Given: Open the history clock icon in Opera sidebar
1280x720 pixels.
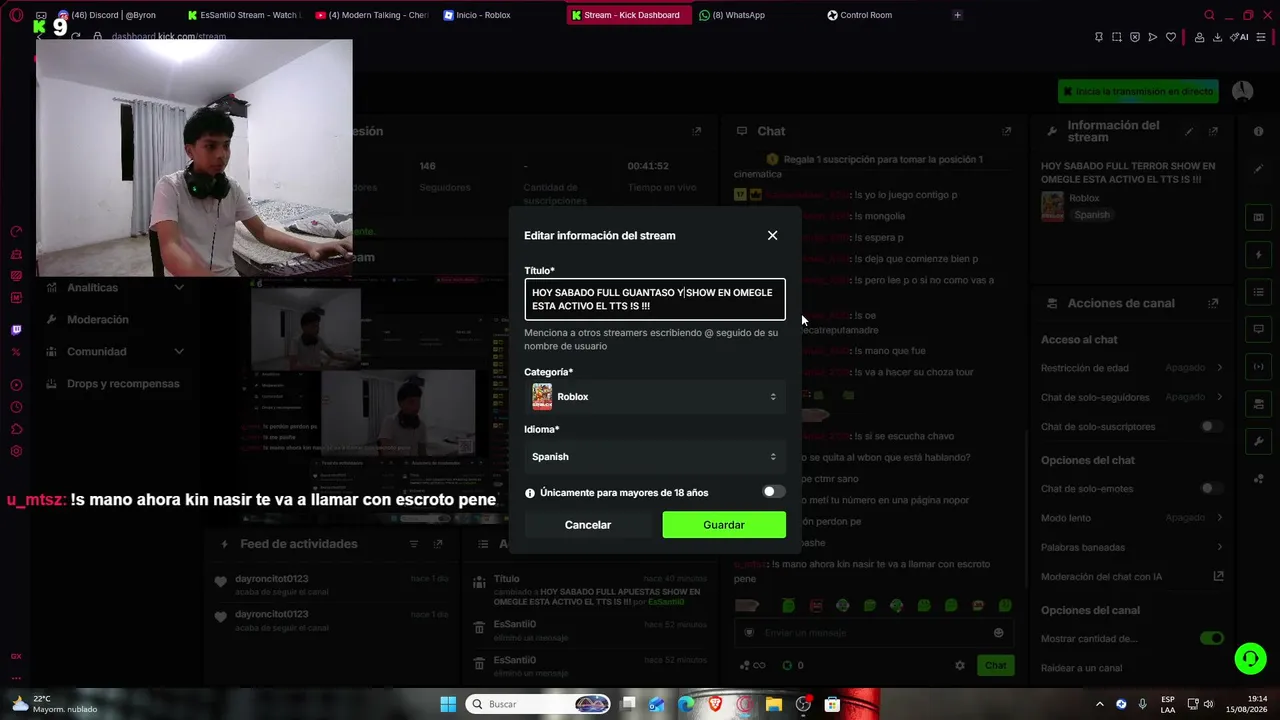Looking at the screenshot, I should (x=16, y=407).
